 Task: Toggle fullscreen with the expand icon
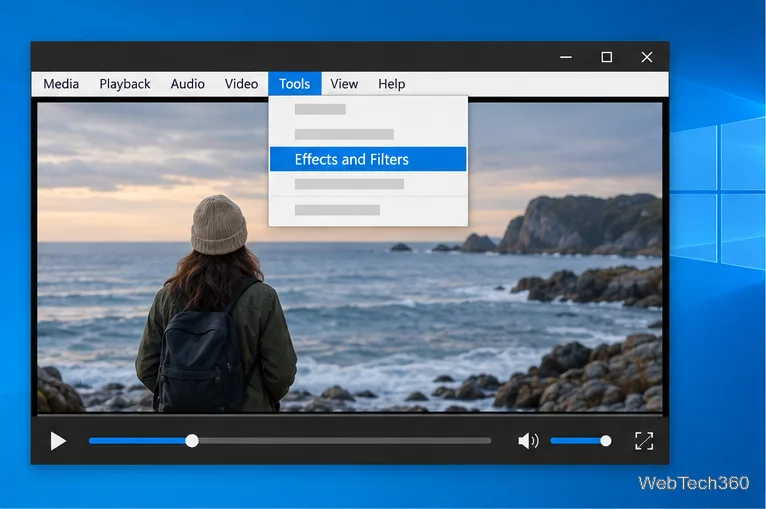point(644,441)
